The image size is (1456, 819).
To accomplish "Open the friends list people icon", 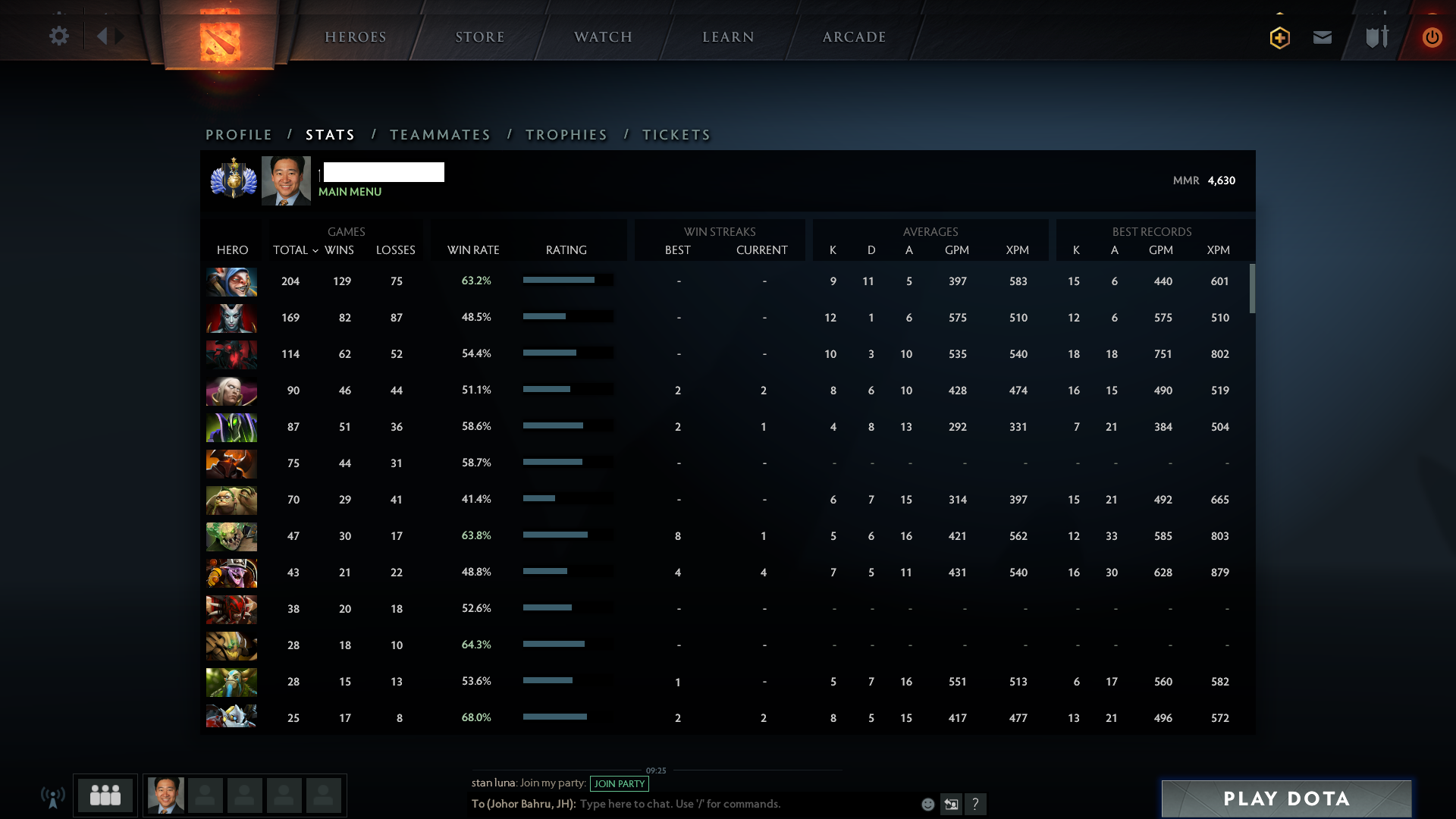I will 105,795.
